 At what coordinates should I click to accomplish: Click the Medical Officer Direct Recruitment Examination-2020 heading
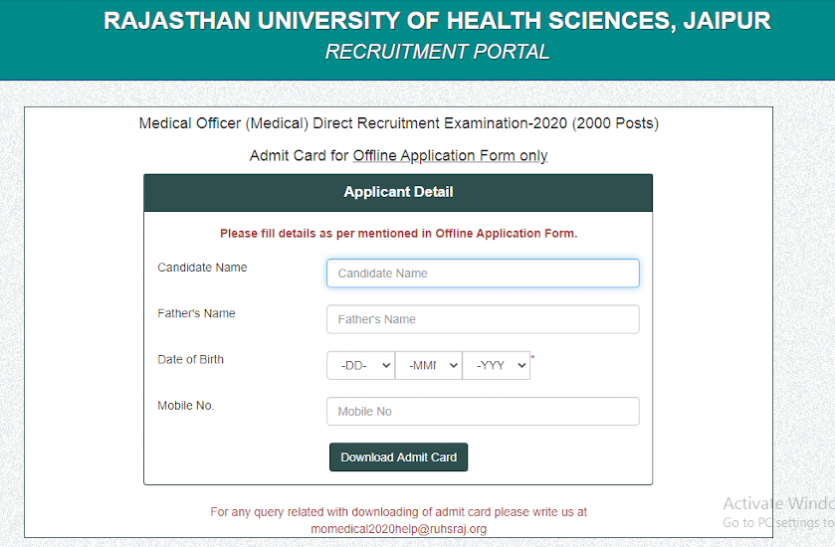pyautogui.click(x=398, y=123)
